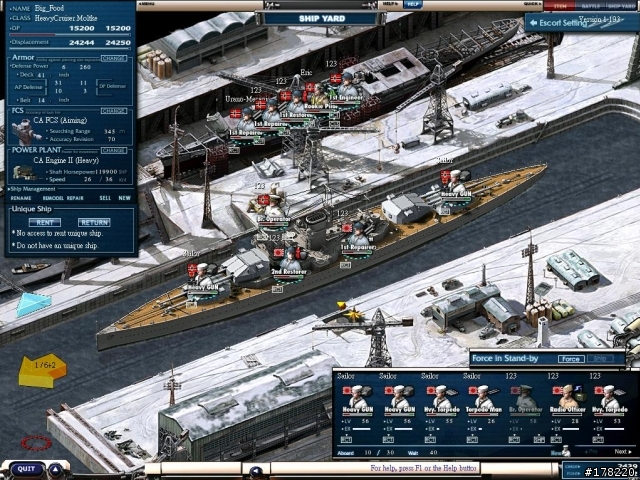Click the RENT unique ship button

point(45,222)
